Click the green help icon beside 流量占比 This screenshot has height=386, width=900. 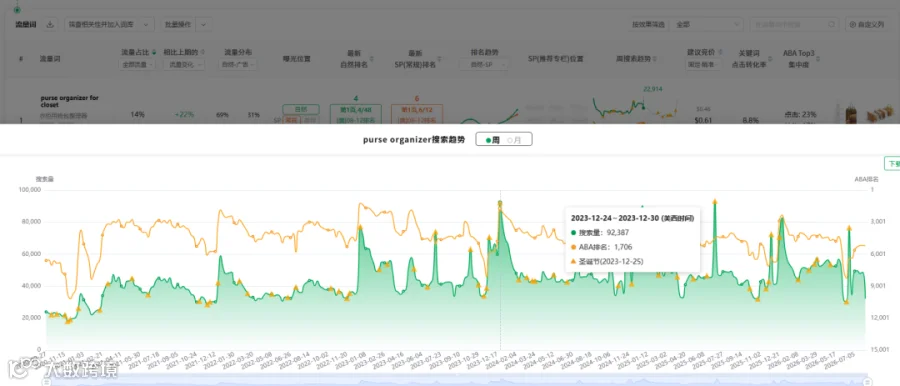[x=154, y=52]
